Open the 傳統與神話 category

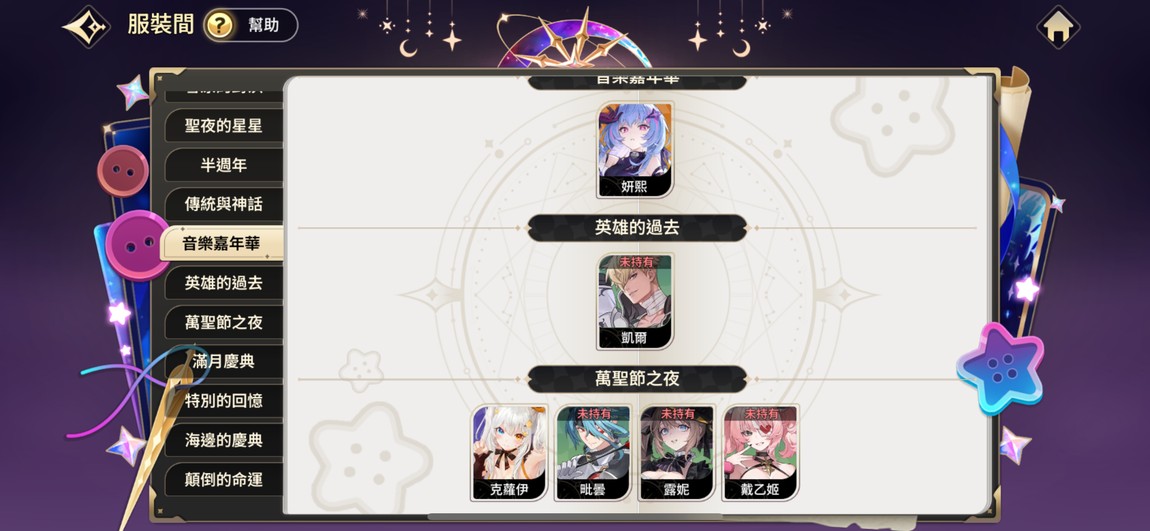(224, 204)
